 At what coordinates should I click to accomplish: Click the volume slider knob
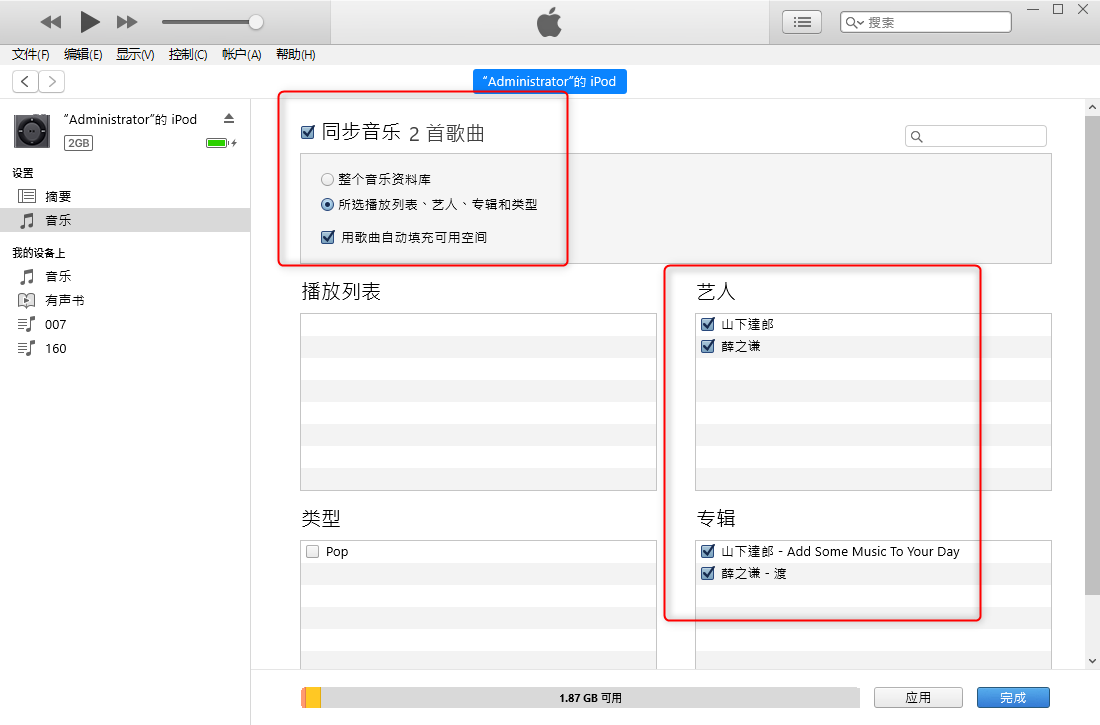[256, 22]
